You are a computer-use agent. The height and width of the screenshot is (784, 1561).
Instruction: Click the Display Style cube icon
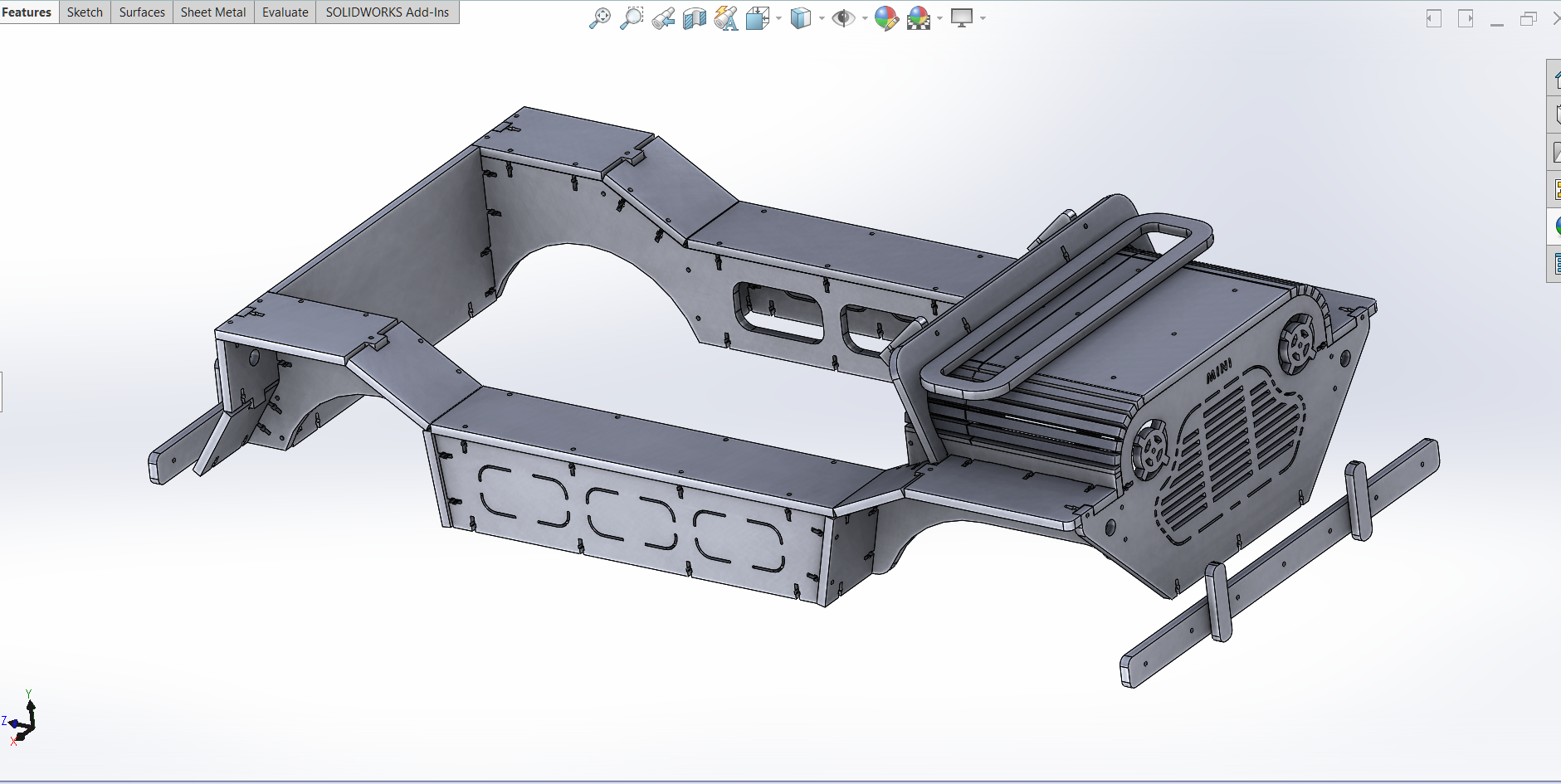[801, 18]
